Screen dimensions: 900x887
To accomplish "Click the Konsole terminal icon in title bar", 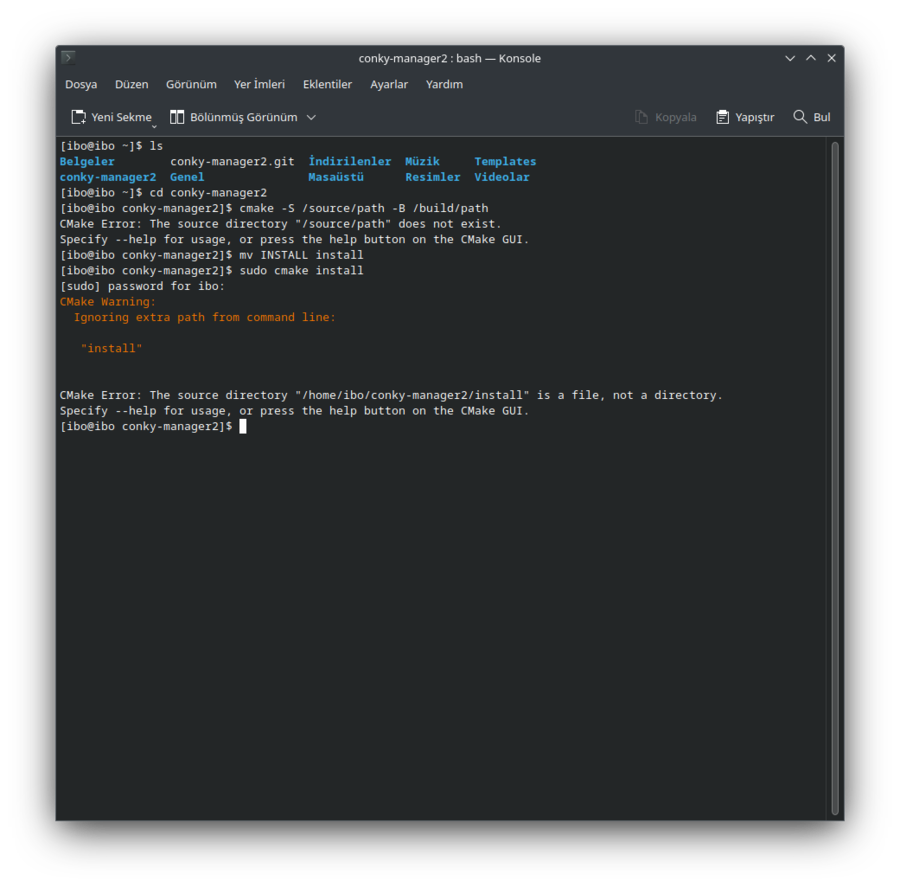I will point(68,58).
